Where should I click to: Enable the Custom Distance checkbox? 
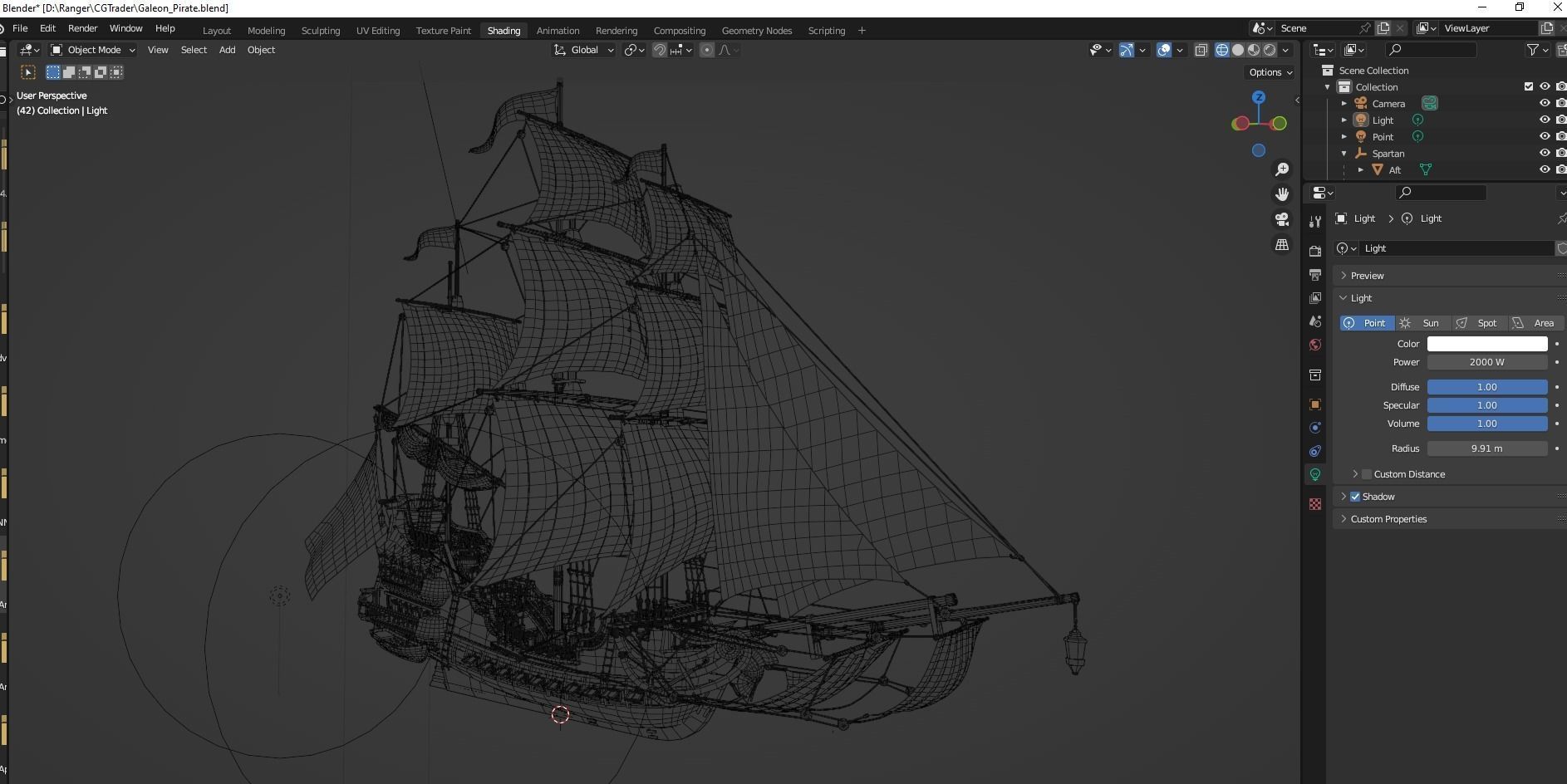coord(1367,474)
